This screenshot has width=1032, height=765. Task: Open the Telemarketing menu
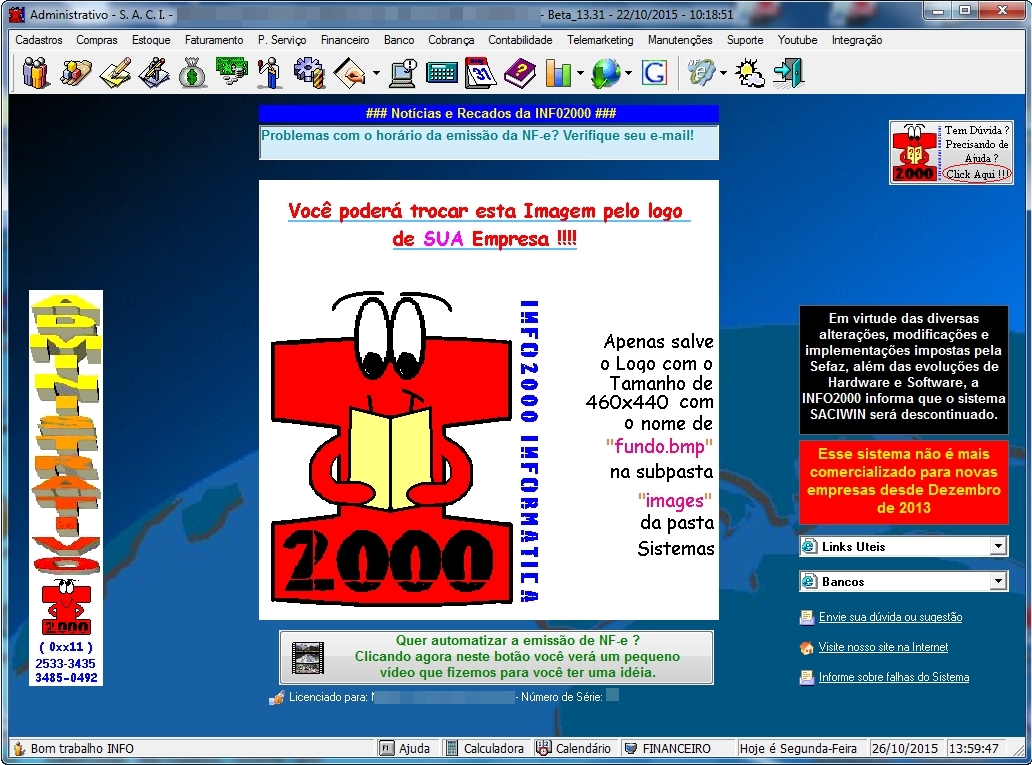[600, 40]
